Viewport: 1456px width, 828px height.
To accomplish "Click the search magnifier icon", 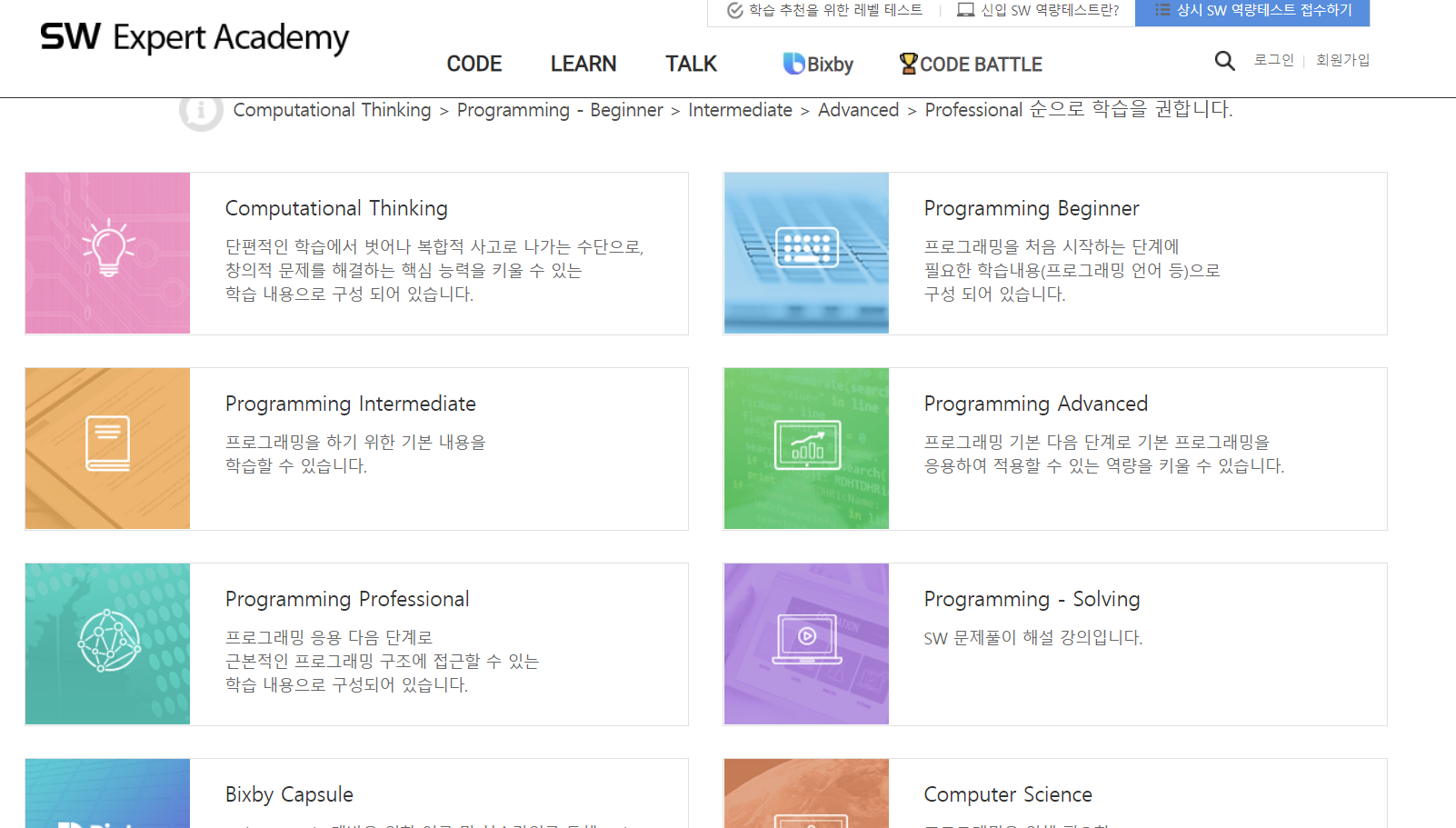I will [1224, 61].
